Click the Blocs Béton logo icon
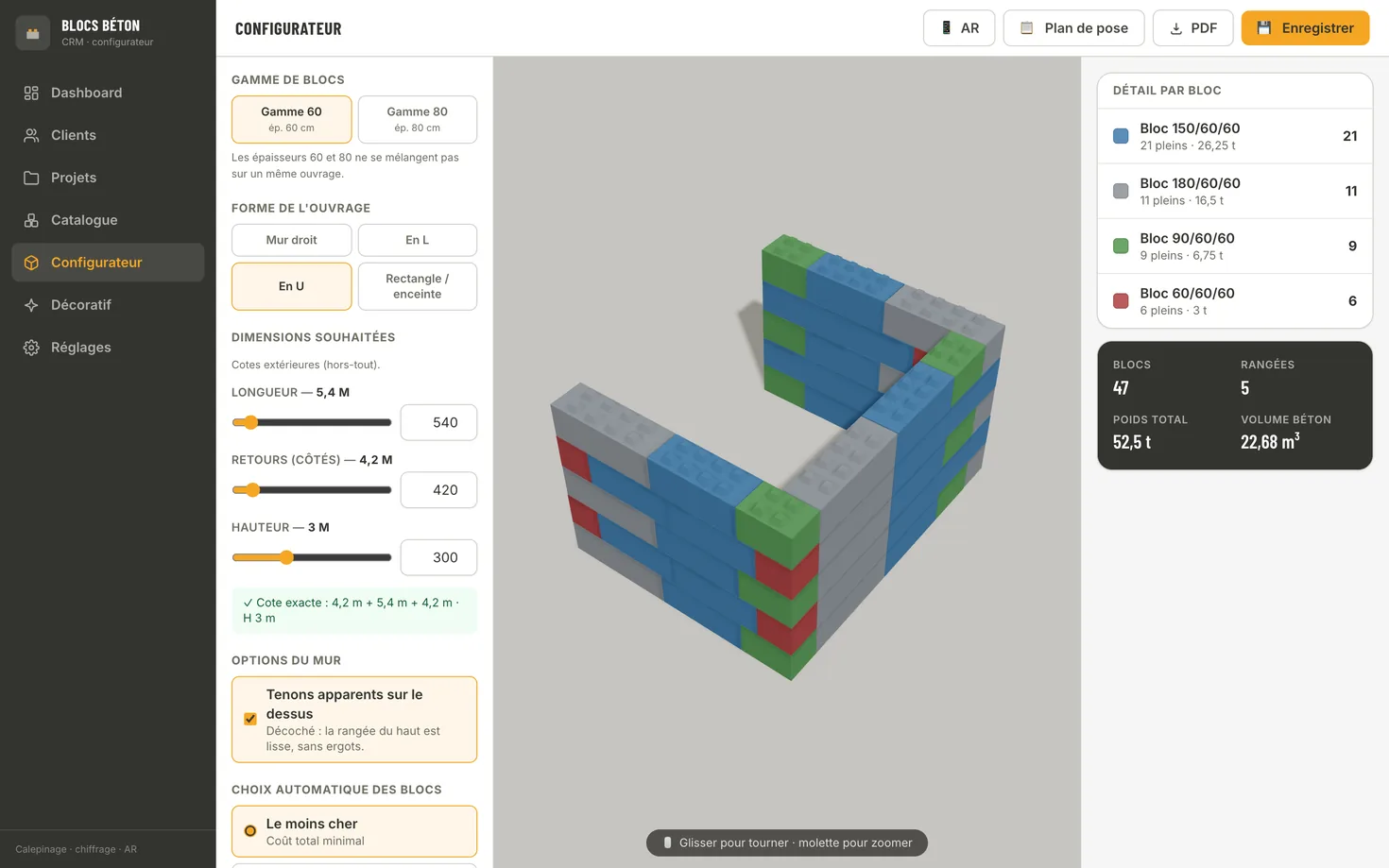The height and width of the screenshot is (868, 1389). pos(32,33)
